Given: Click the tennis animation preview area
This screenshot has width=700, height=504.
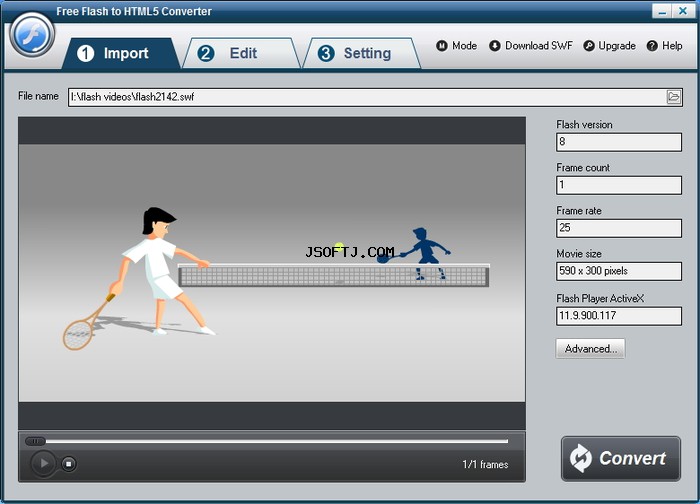Looking at the screenshot, I should (x=272, y=273).
